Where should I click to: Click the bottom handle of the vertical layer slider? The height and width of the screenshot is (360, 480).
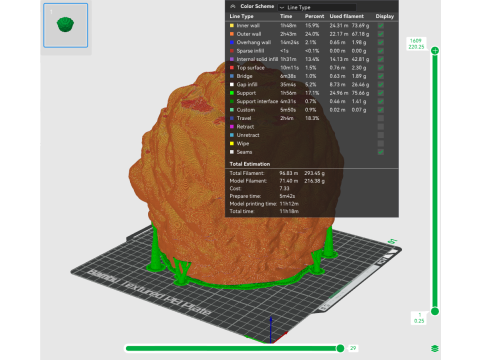pos(435,311)
